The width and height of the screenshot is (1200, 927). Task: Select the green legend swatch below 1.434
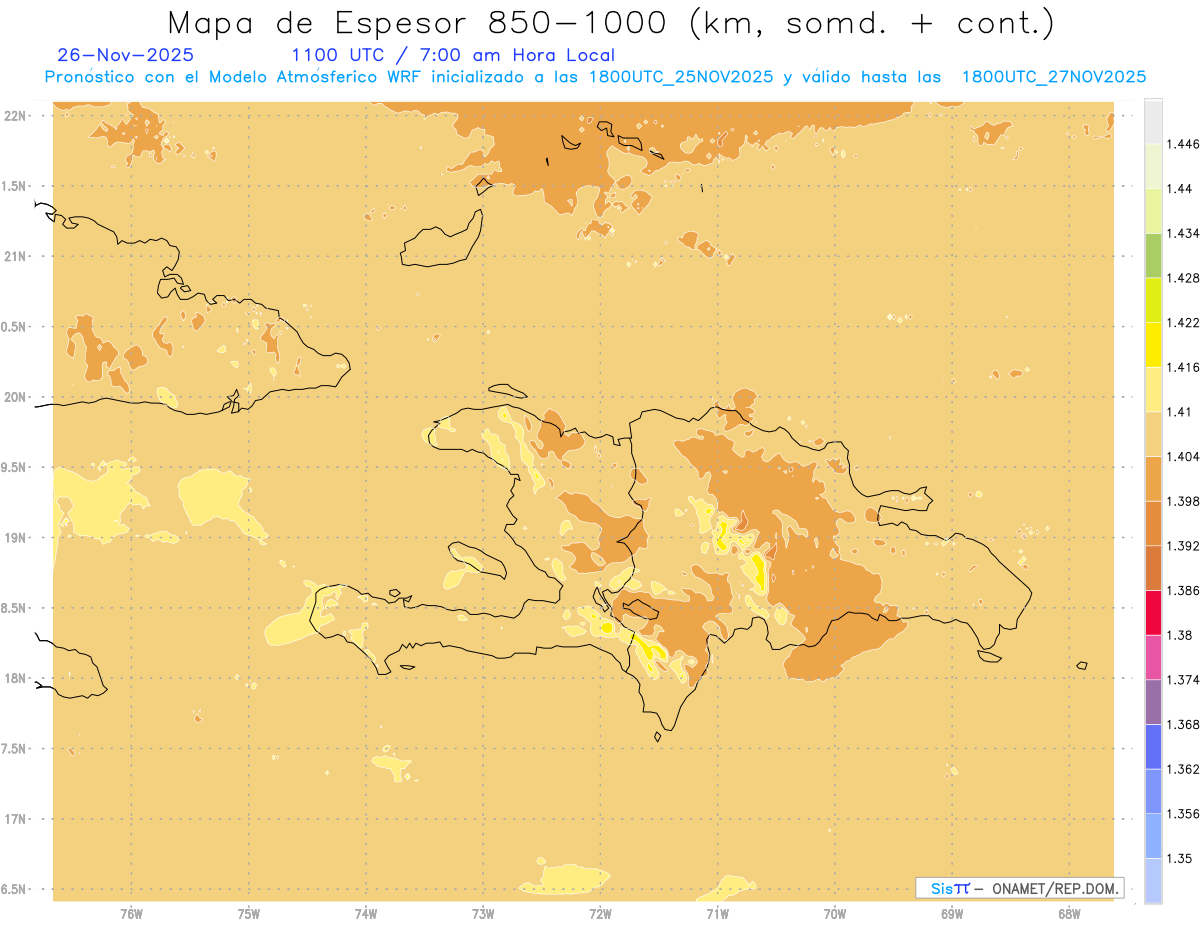(1153, 255)
